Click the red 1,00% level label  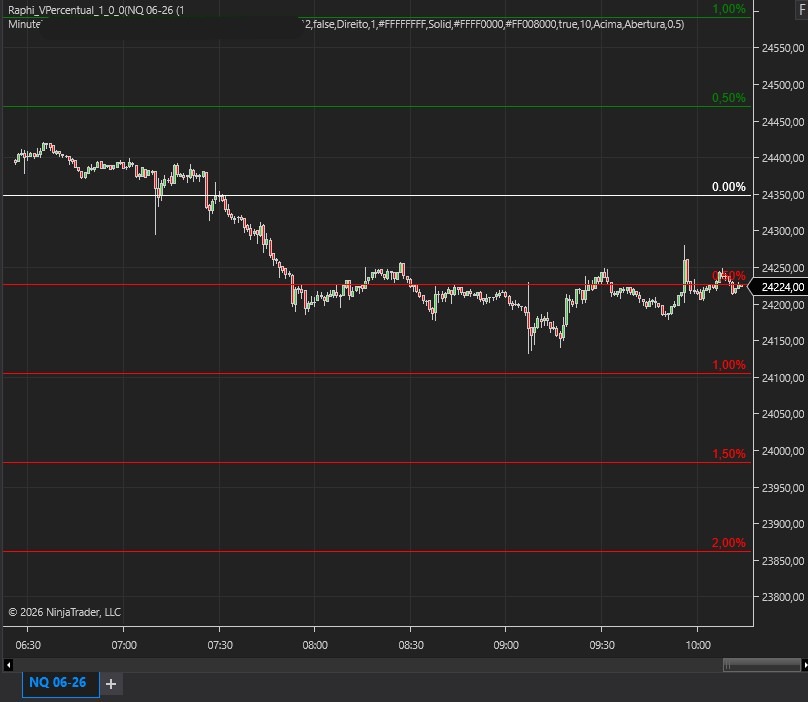728,365
